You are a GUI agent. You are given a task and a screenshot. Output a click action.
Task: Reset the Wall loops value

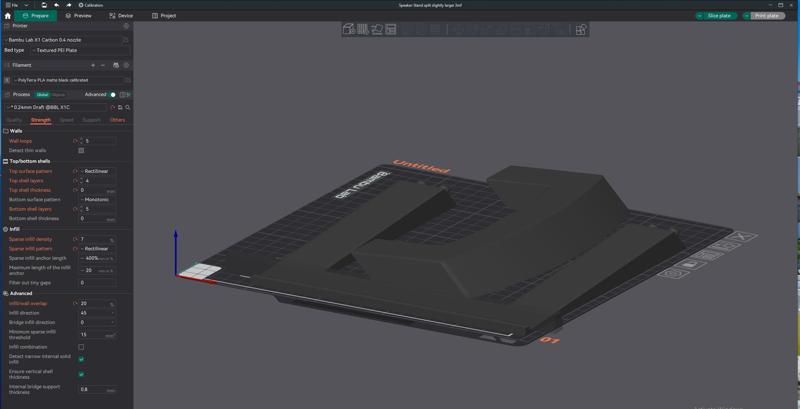[75, 141]
